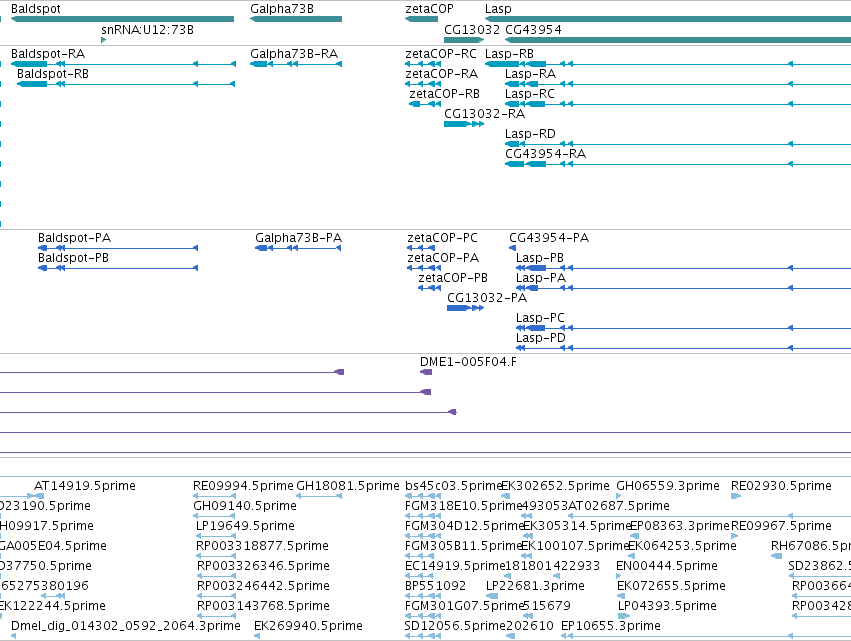Screen dimensions: 851x641
Task: Click the CG43954-PA protein label
Action: tap(549, 238)
